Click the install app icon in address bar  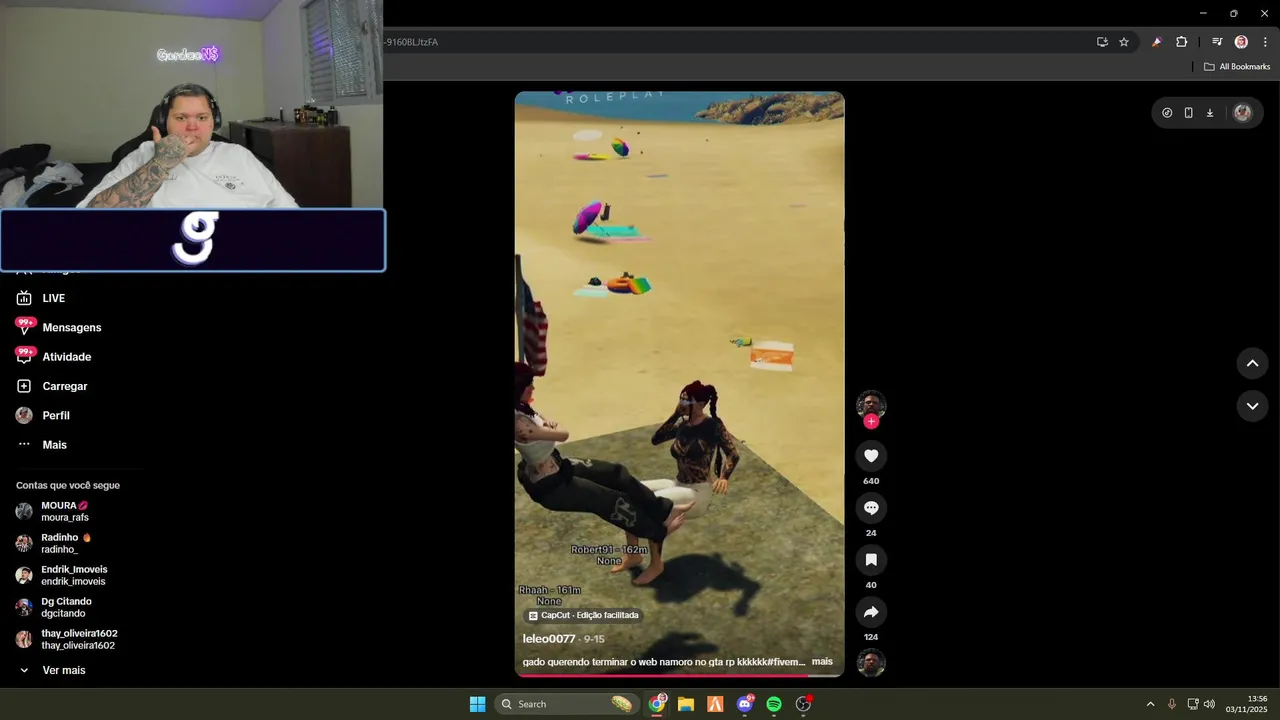coord(1102,42)
